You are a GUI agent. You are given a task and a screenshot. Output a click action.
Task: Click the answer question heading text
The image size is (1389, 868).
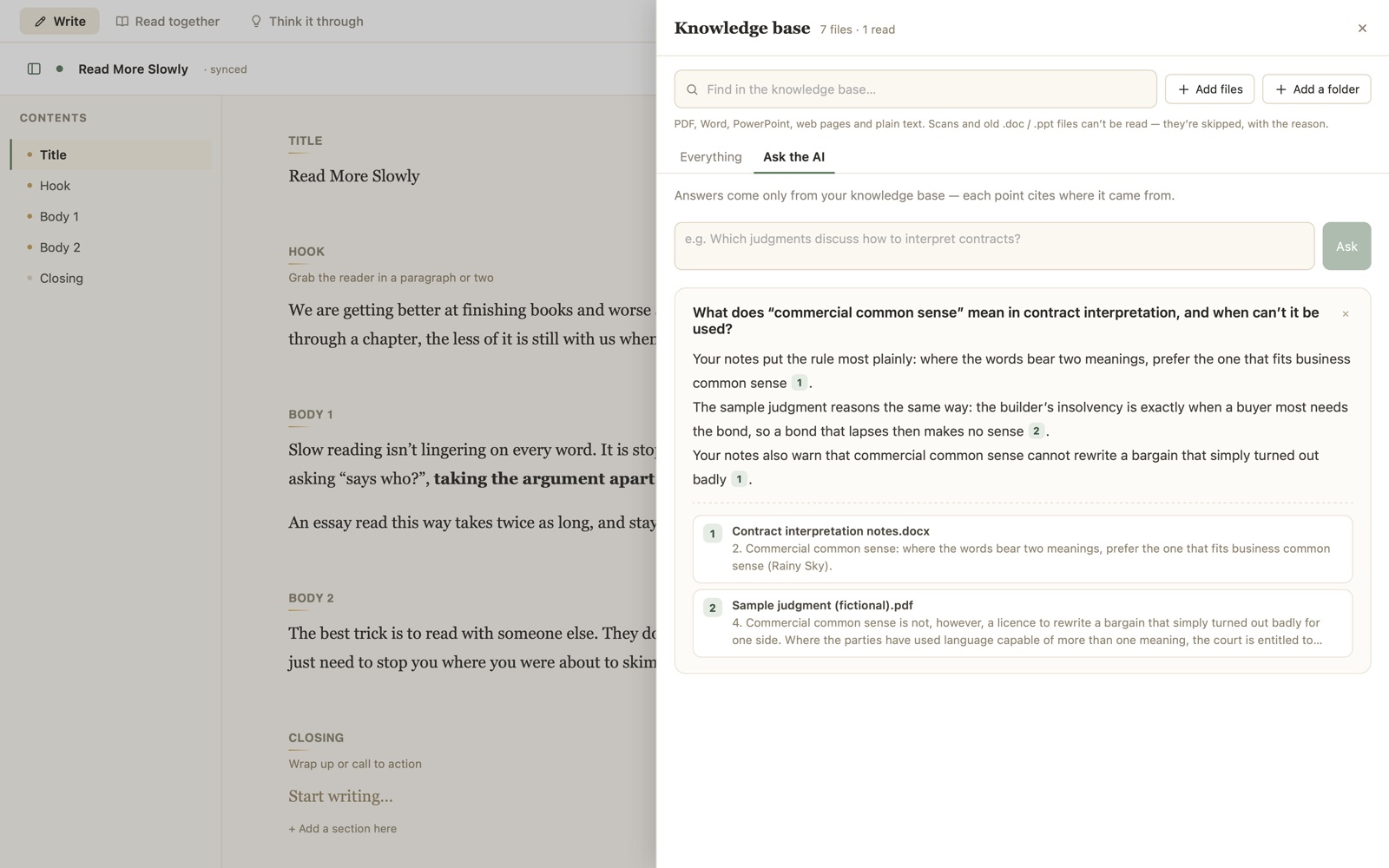(x=1005, y=320)
